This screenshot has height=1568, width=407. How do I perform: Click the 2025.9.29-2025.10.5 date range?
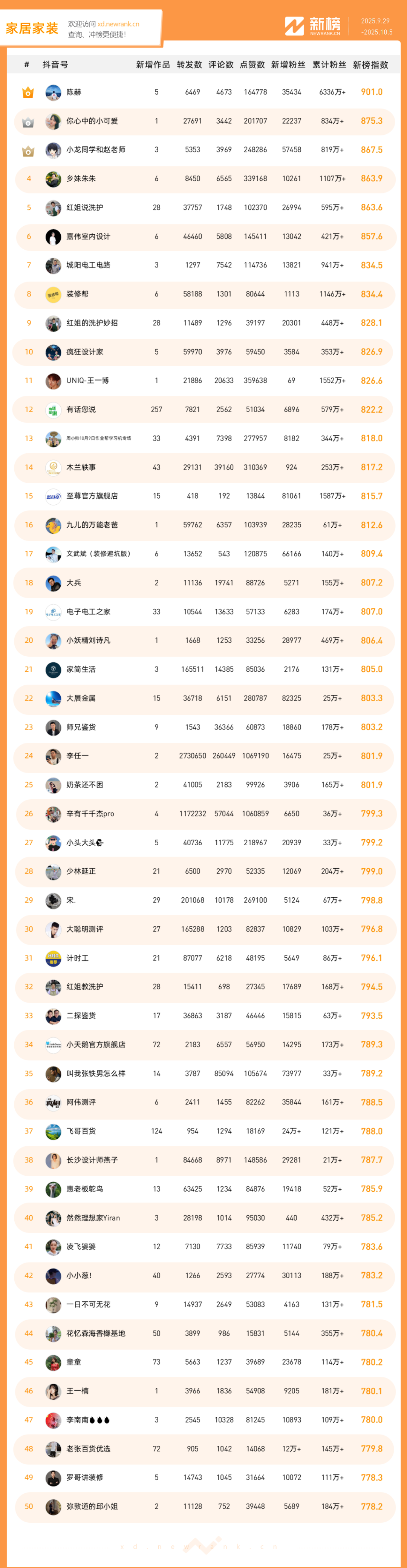(x=376, y=26)
